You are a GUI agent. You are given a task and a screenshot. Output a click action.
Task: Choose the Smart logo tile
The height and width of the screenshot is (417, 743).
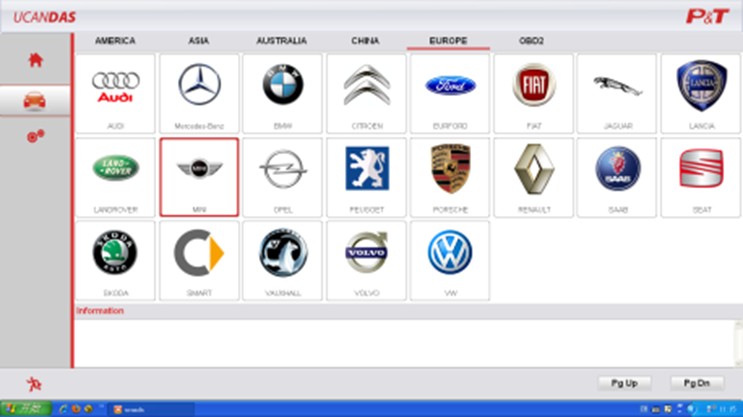click(199, 261)
